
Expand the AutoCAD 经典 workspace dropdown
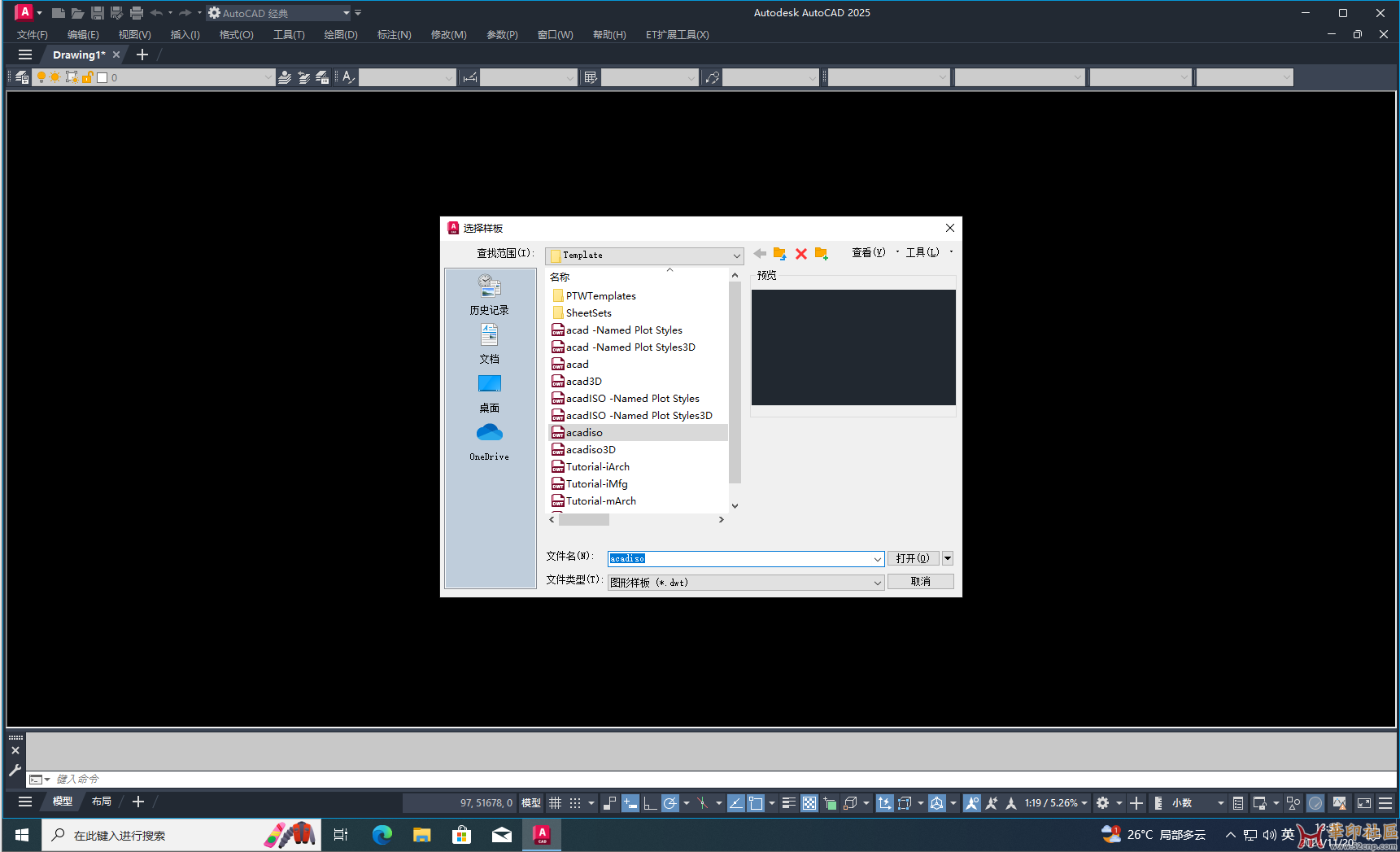point(347,13)
